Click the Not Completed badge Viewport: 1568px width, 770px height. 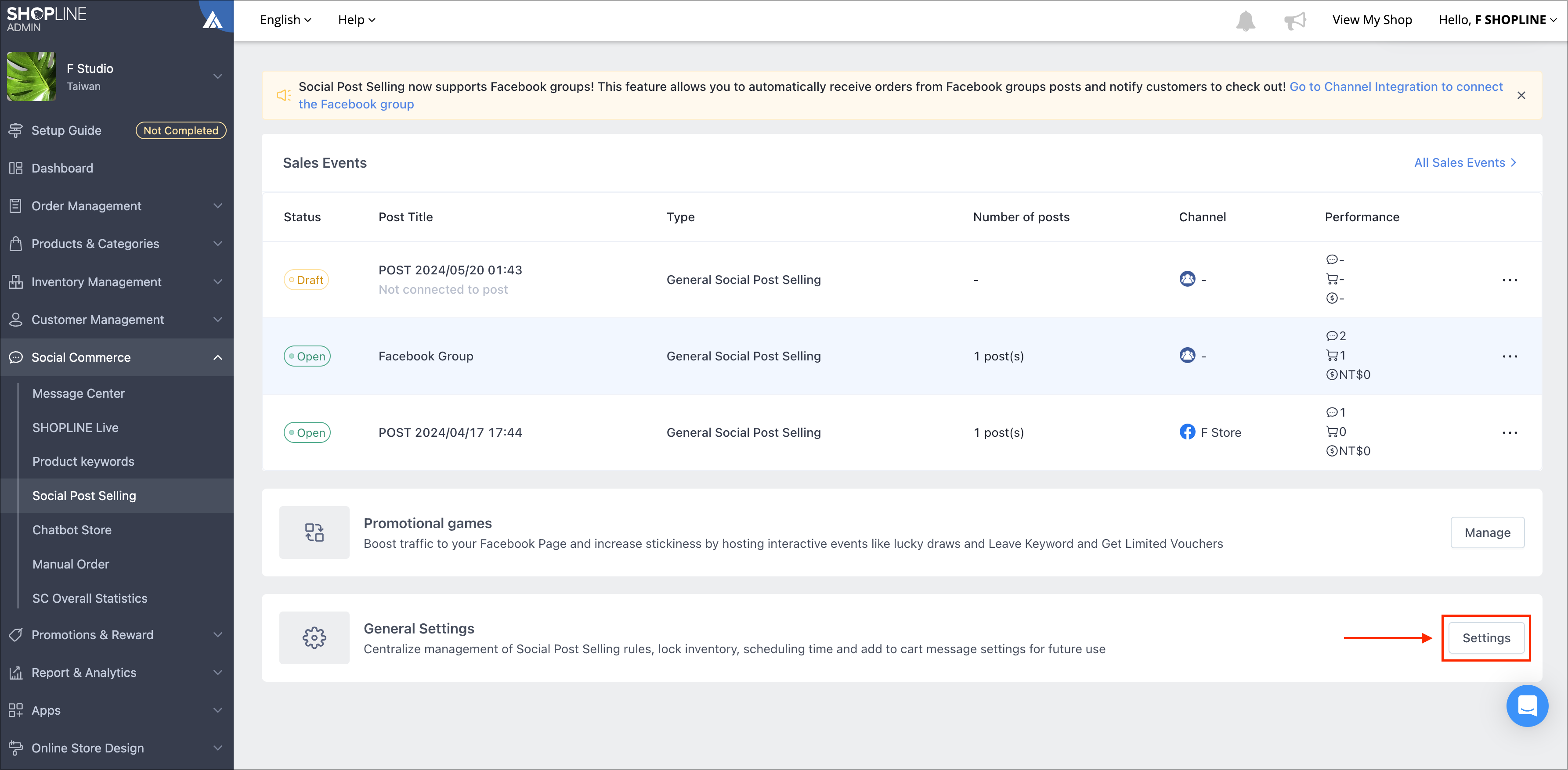(x=181, y=130)
